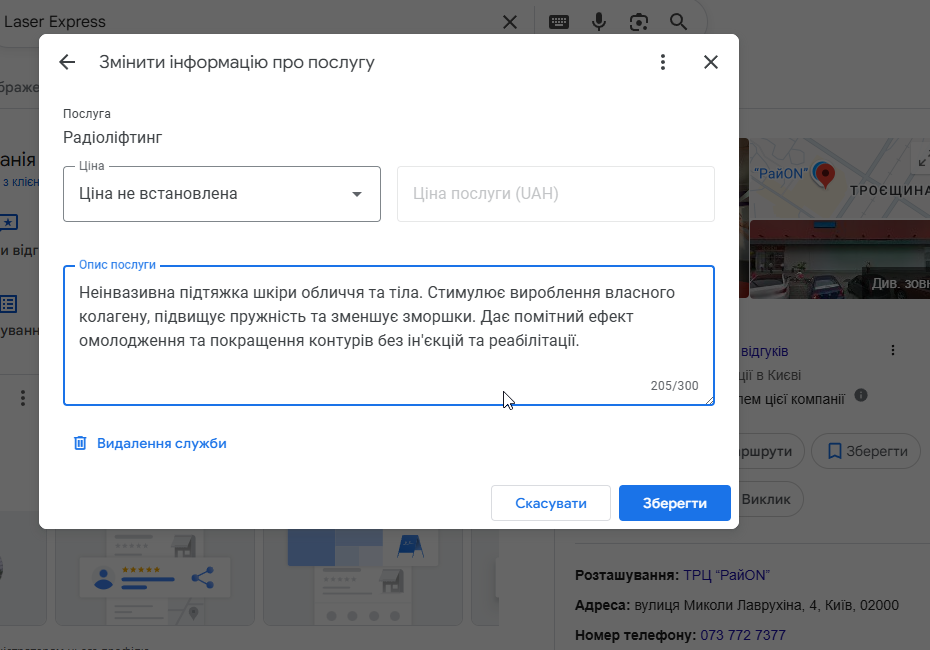Open the left-side three-dot menu behind dialog
Image resolution: width=930 pixels, height=650 pixels.
click(23, 398)
